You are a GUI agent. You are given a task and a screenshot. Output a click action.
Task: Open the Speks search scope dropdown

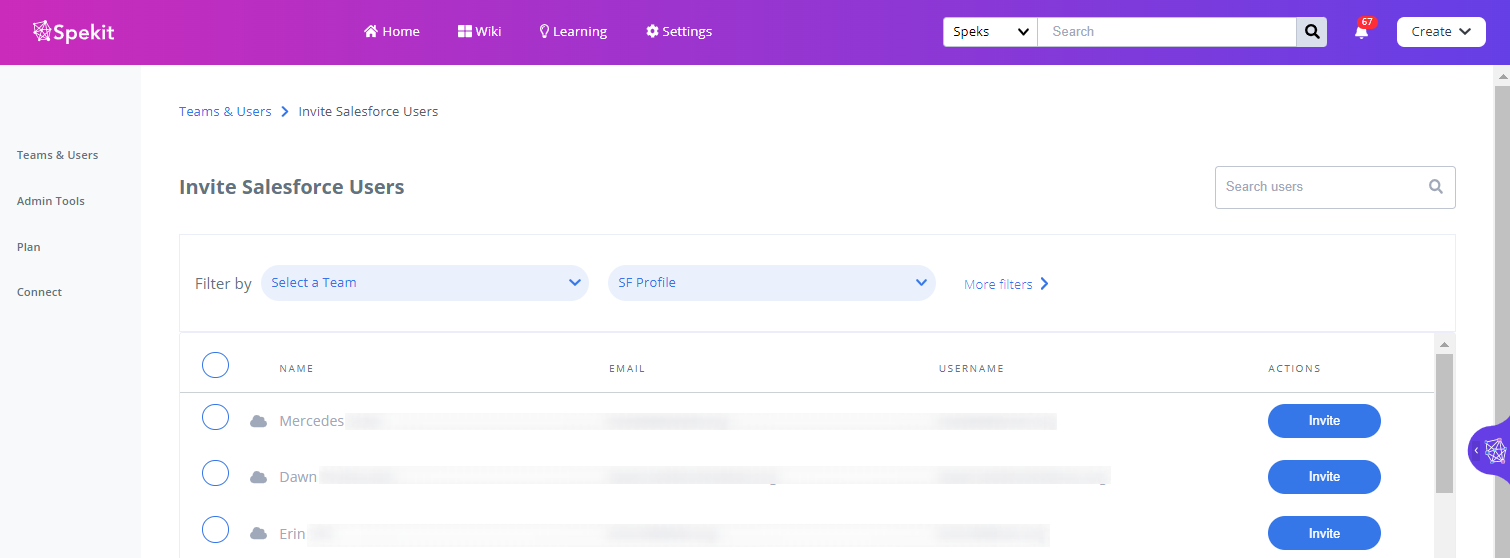(x=991, y=32)
